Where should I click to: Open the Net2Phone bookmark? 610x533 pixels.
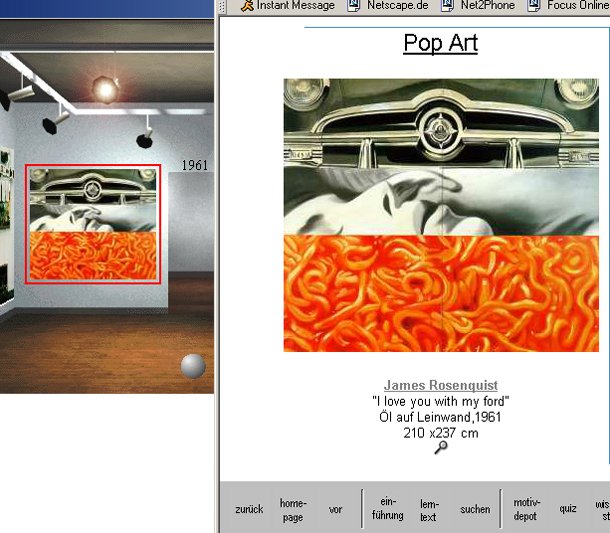click(478, 5)
